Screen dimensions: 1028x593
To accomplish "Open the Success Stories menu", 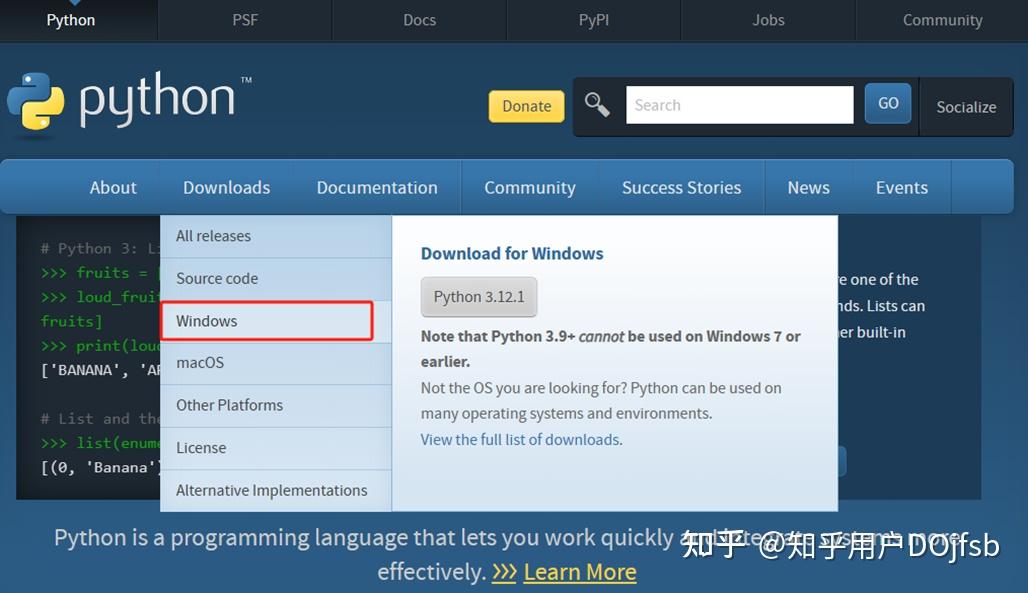I will [681, 187].
